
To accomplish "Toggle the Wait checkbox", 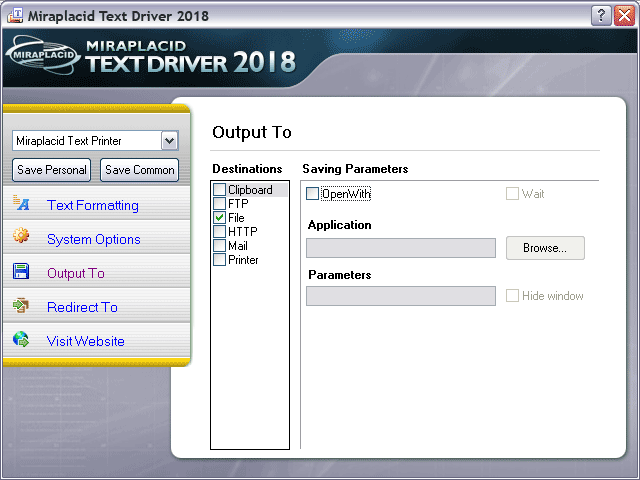I will click(512, 193).
